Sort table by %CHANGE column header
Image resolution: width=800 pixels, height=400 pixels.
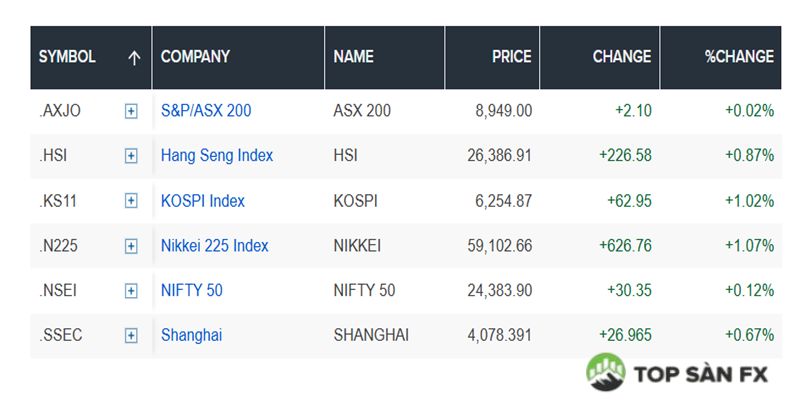click(739, 57)
